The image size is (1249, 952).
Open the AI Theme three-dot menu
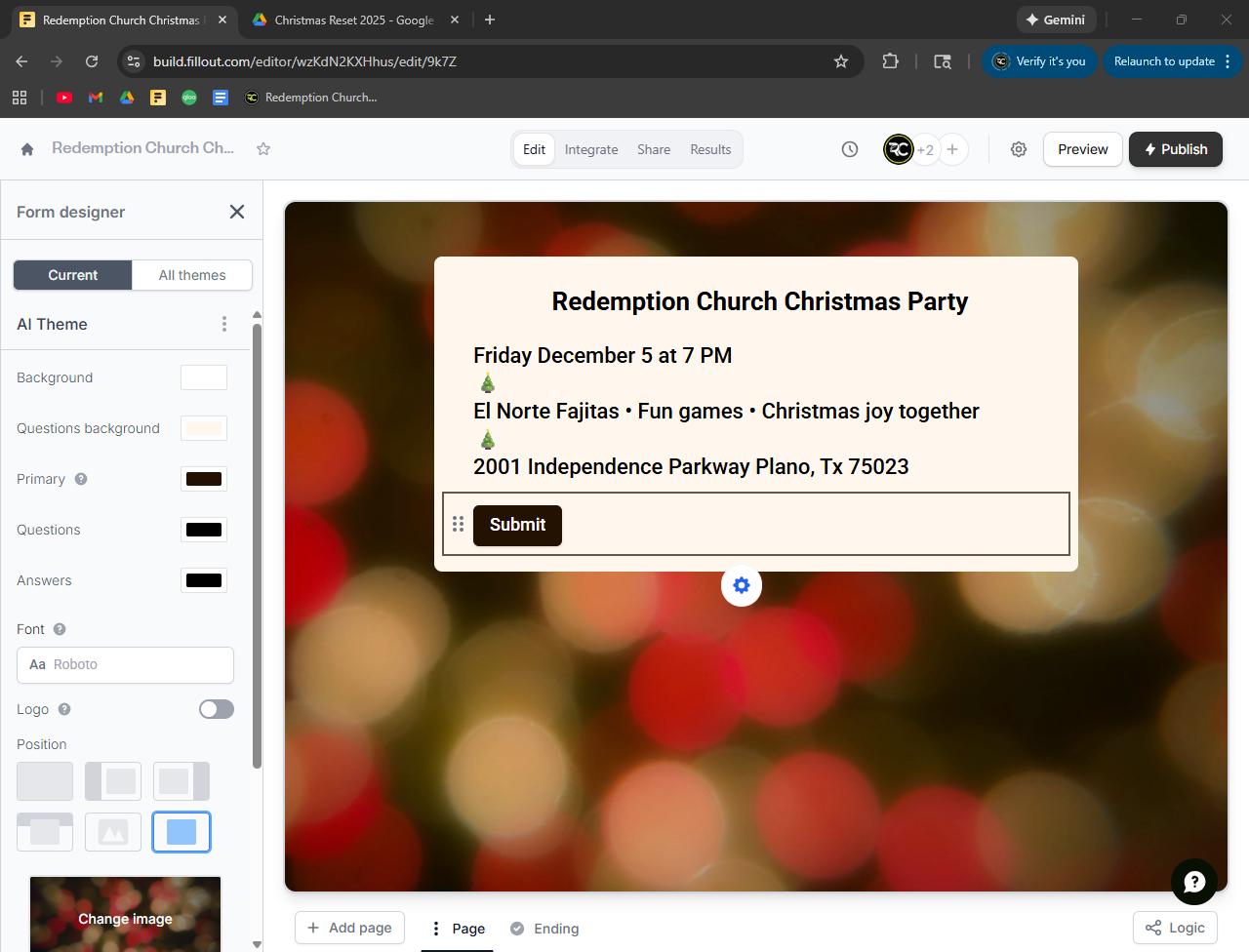click(x=224, y=324)
